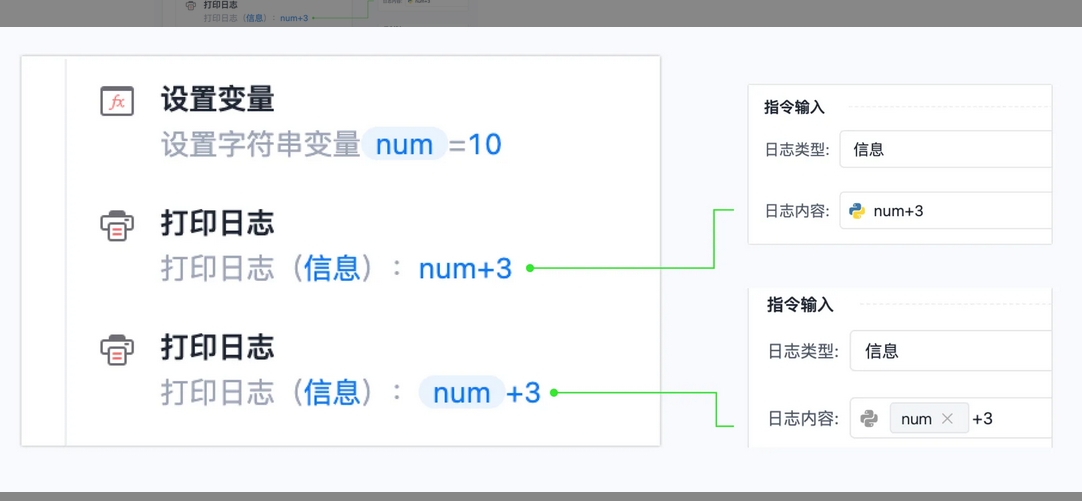Image resolution: width=1082 pixels, height=501 pixels.
Task: Select the second Print Log printer icon
Action: click(x=117, y=348)
